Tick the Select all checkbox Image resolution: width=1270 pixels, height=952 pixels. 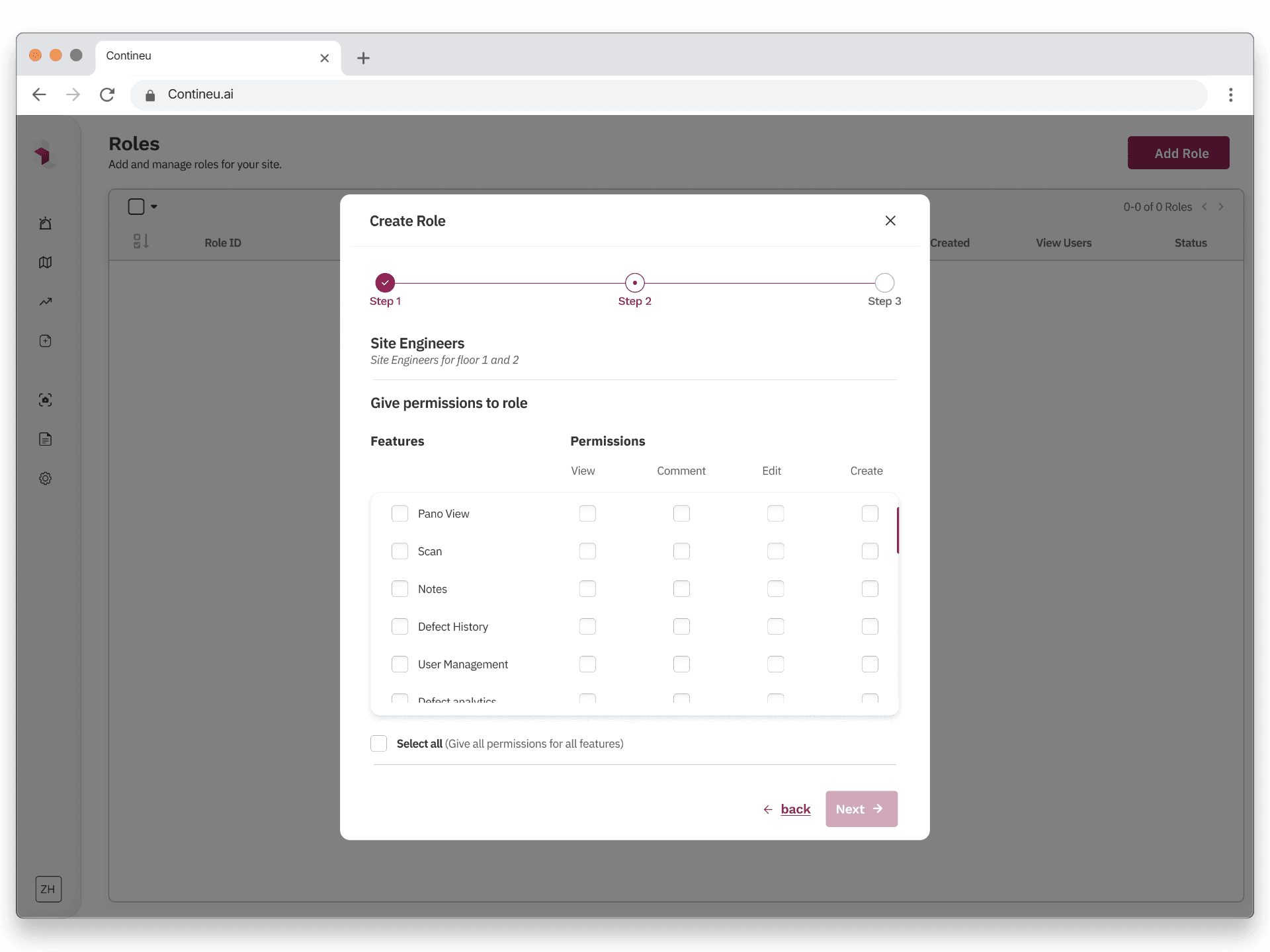[x=378, y=744]
